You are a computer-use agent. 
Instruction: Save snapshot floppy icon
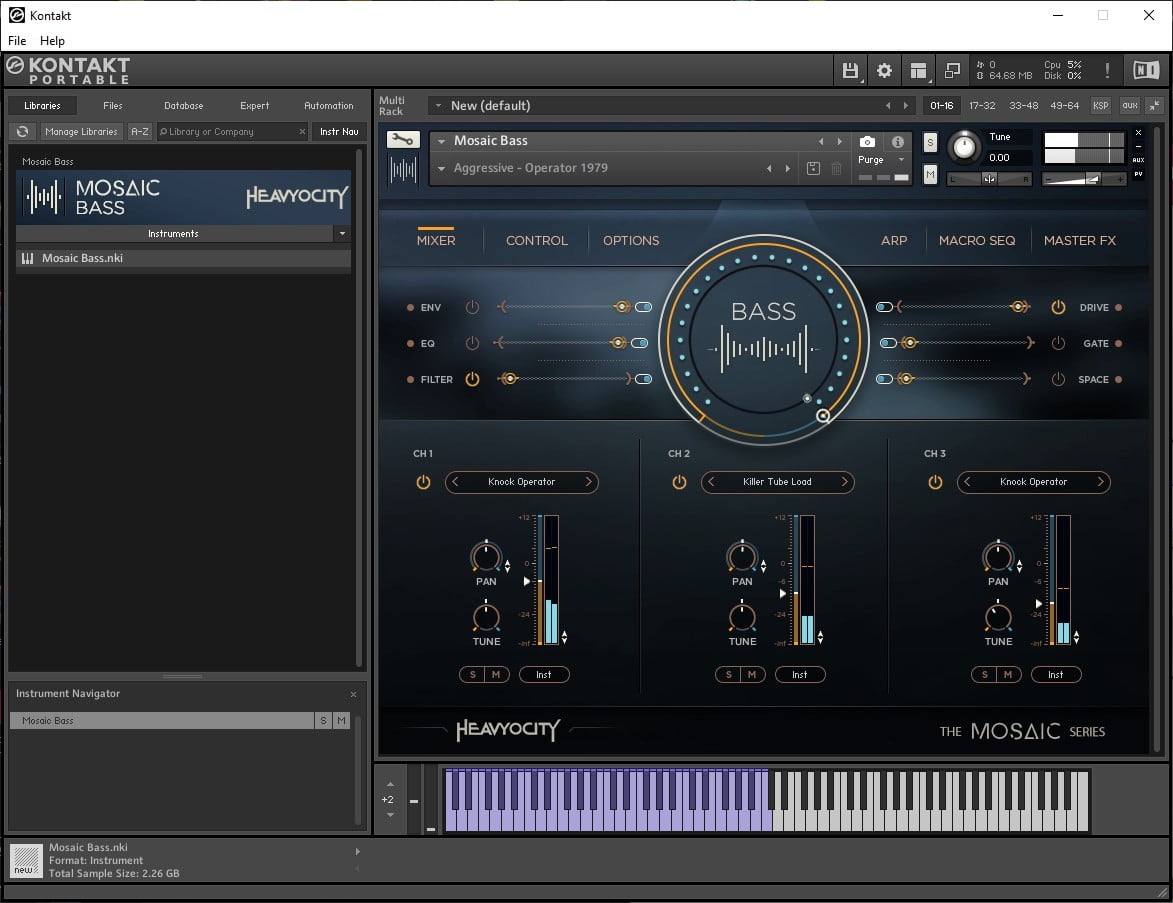[x=813, y=168]
